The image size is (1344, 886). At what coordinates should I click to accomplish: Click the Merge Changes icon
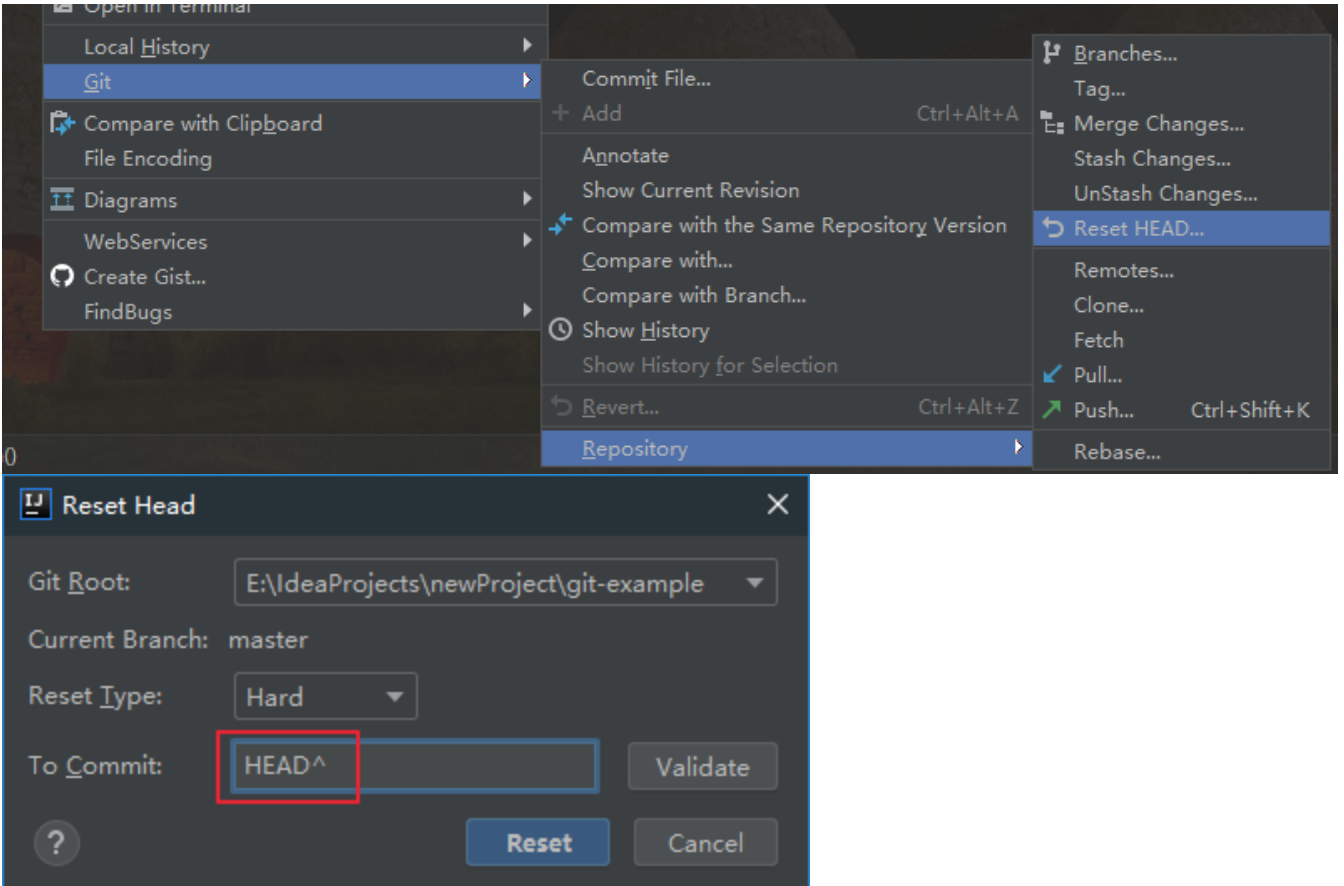coord(1052,124)
